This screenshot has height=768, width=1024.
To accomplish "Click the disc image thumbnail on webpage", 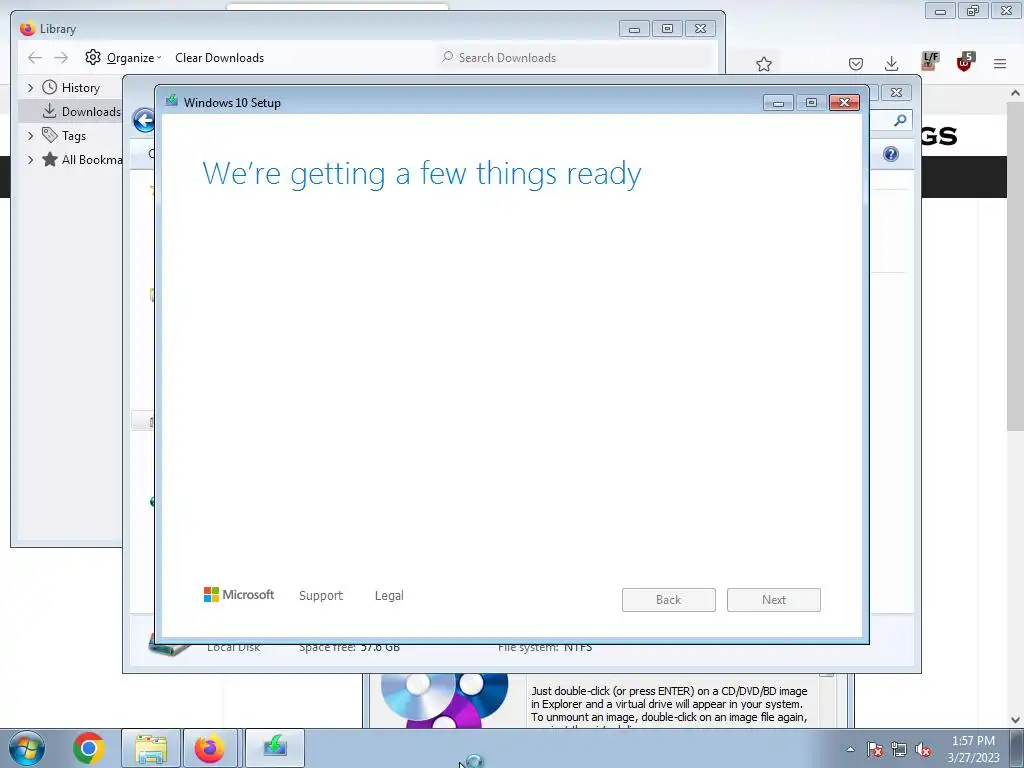I will [x=445, y=701].
